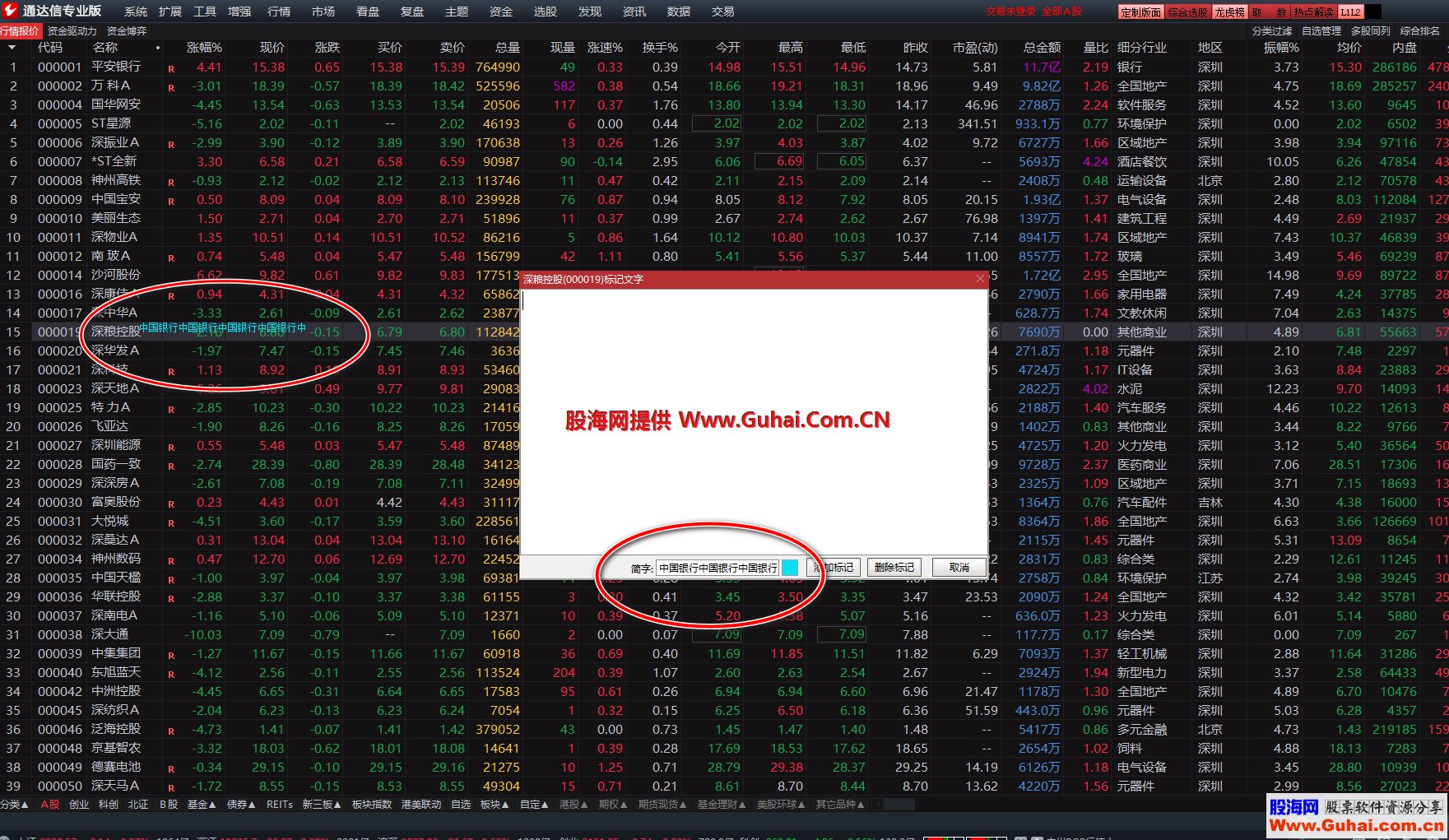Click the 删除标记 button

894,568
